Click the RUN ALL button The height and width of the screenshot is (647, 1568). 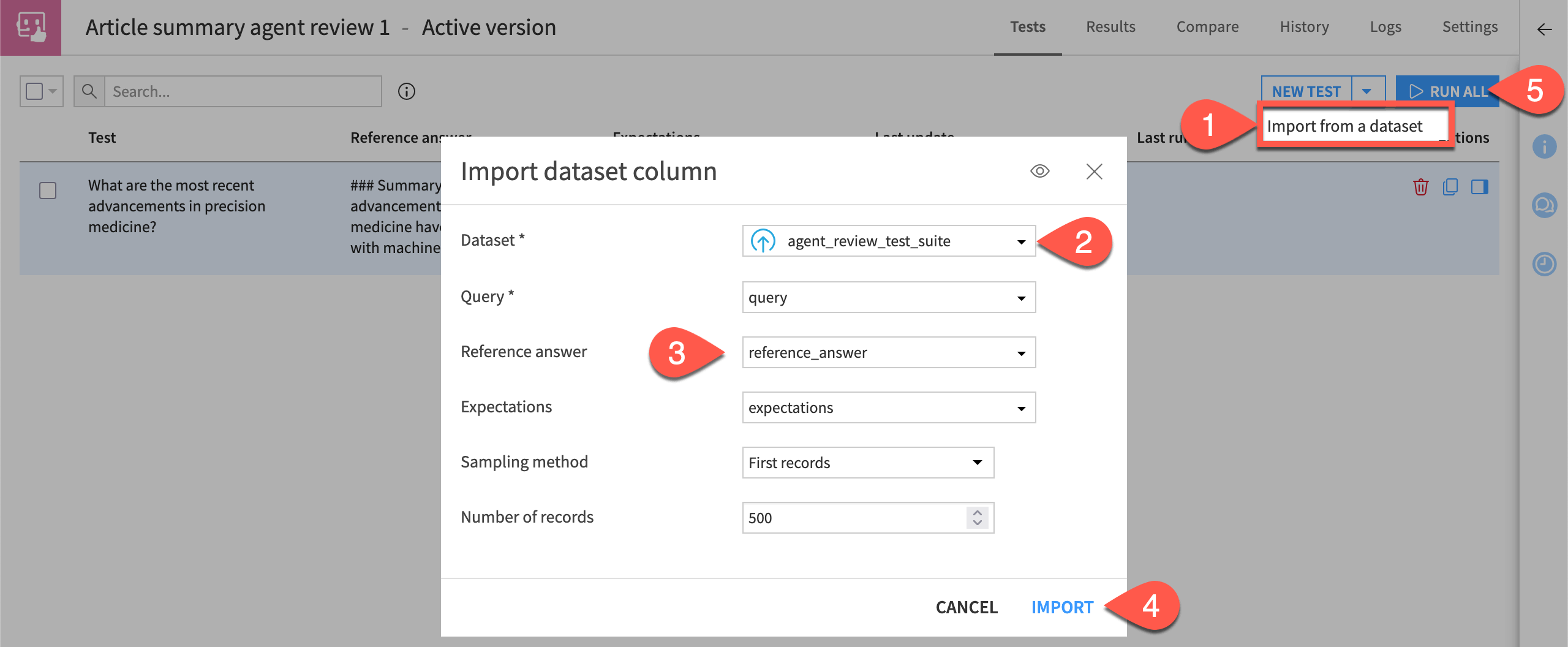click(x=1447, y=92)
